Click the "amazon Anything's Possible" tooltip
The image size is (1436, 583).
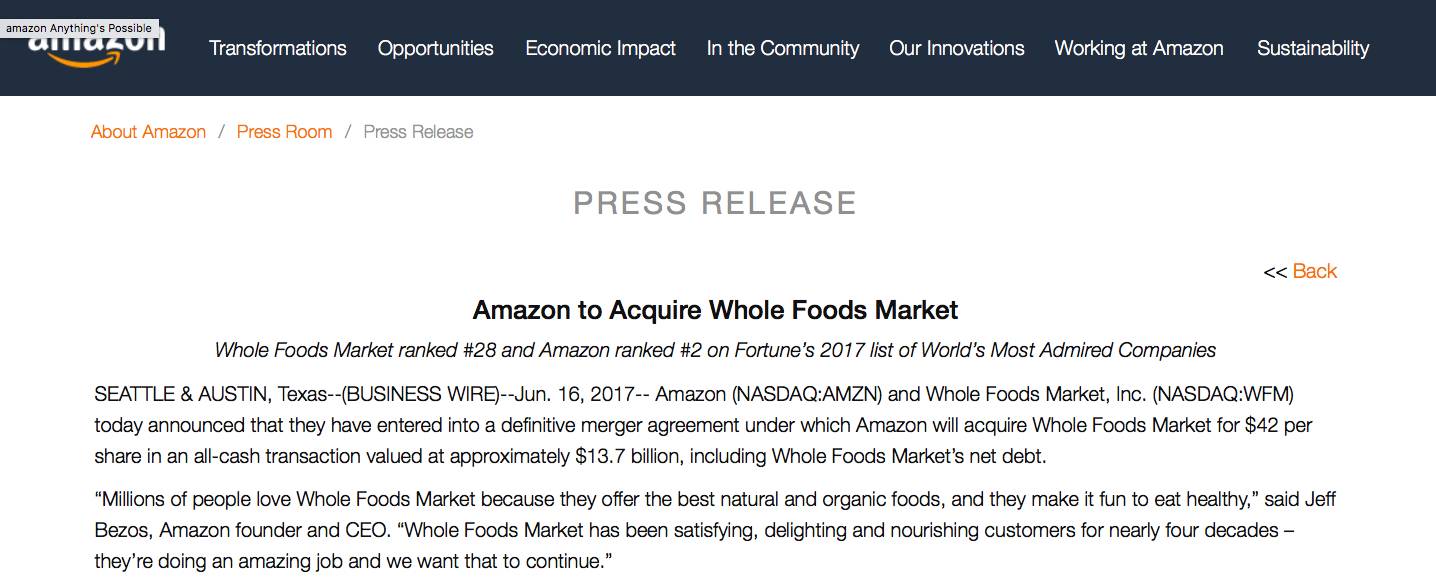click(79, 28)
